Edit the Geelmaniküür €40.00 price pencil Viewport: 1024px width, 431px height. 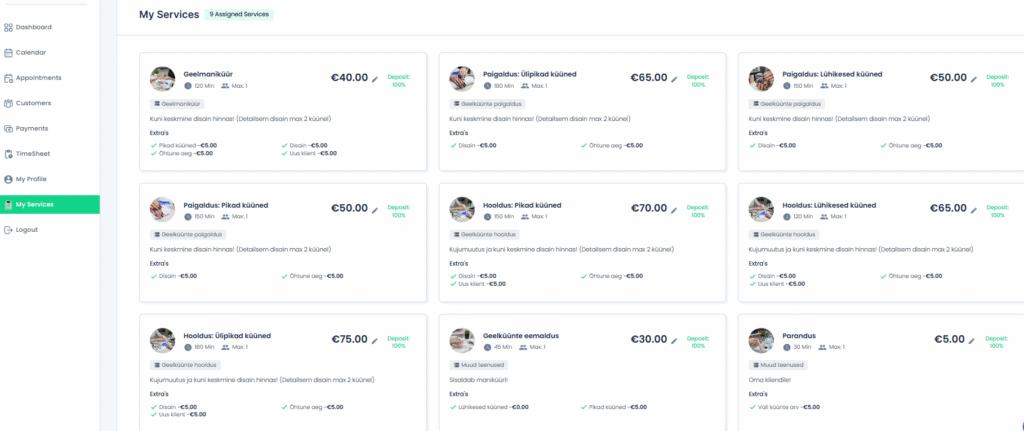pos(375,78)
